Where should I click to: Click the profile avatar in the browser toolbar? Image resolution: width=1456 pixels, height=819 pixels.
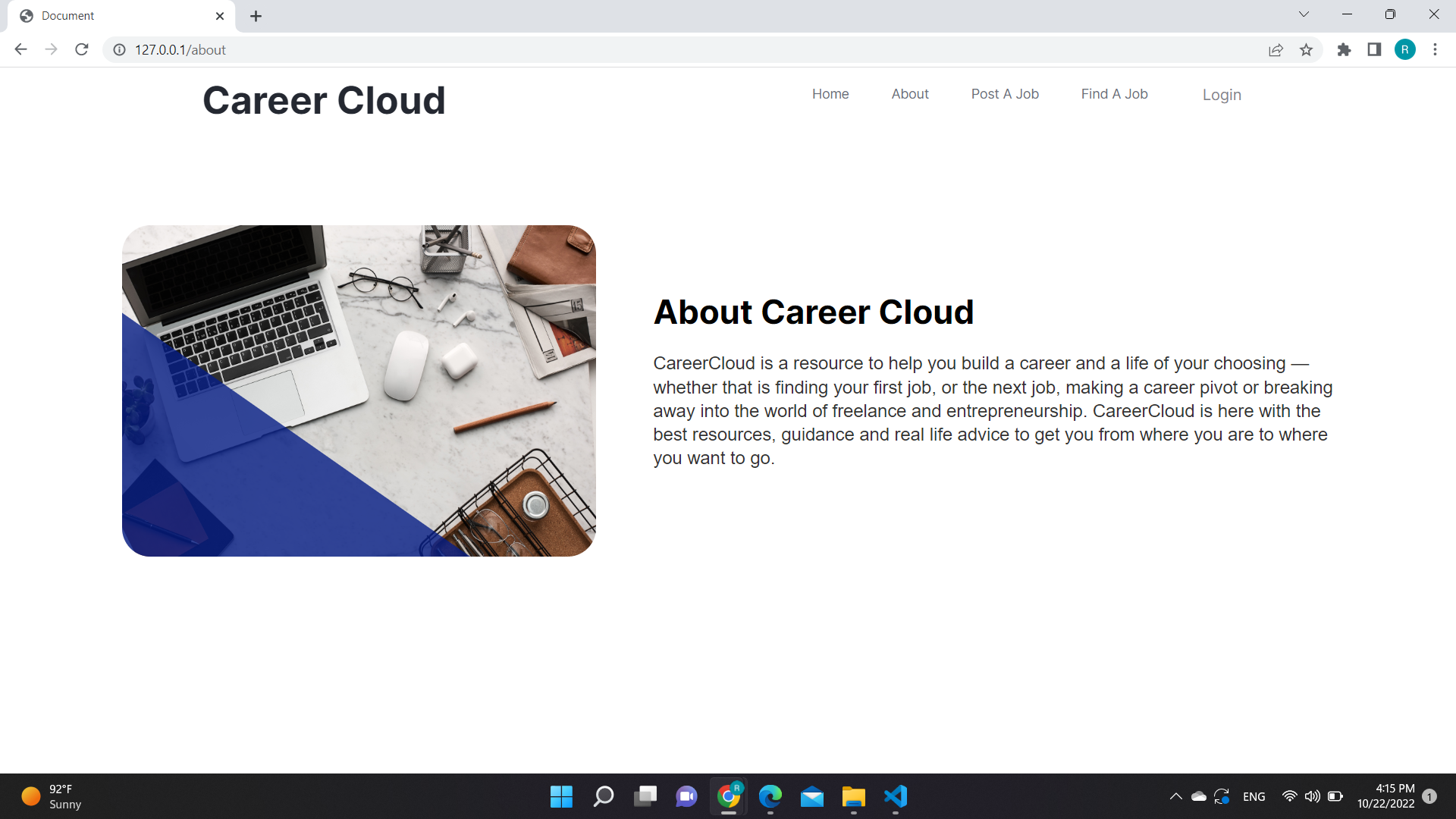coord(1405,49)
